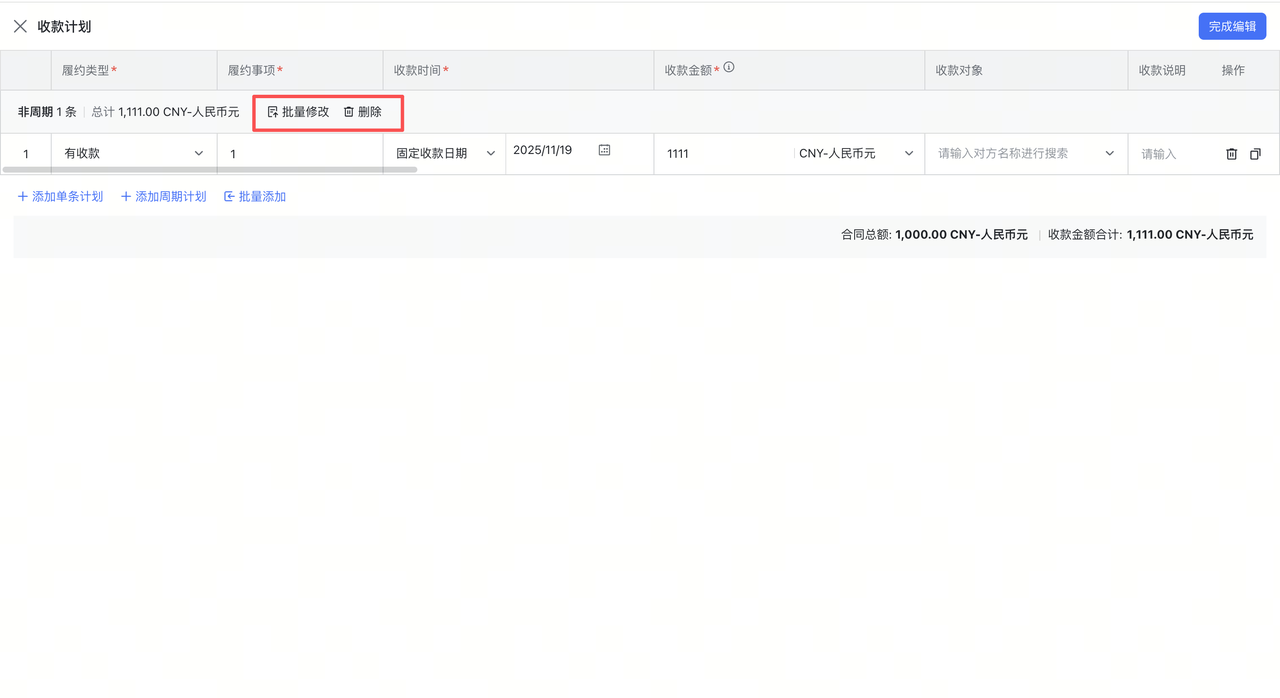Click the info icon next to 收款金额 header
Image resolution: width=1280 pixels, height=698 pixels.
point(729,67)
